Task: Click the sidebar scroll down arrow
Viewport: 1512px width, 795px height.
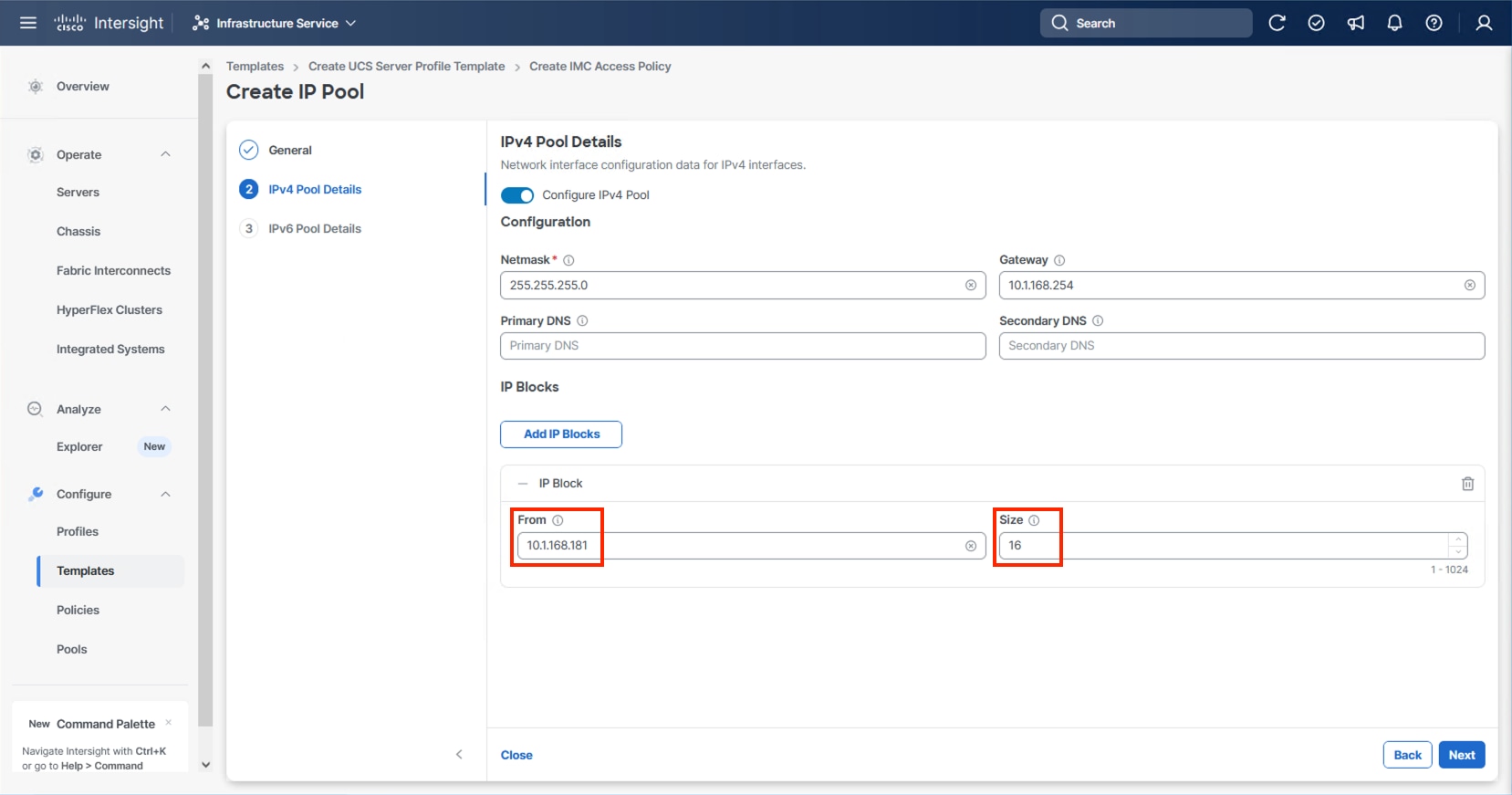Action: (x=205, y=765)
